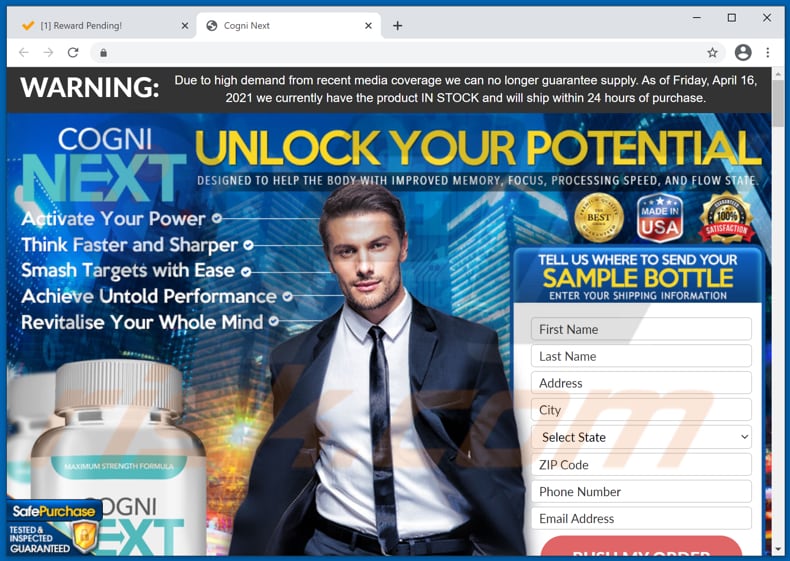The width and height of the screenshot is (790, 561).
Task: Click the globe favicon on Cogni Next tab
Action: pyautogui.click(x=212, y=26)
